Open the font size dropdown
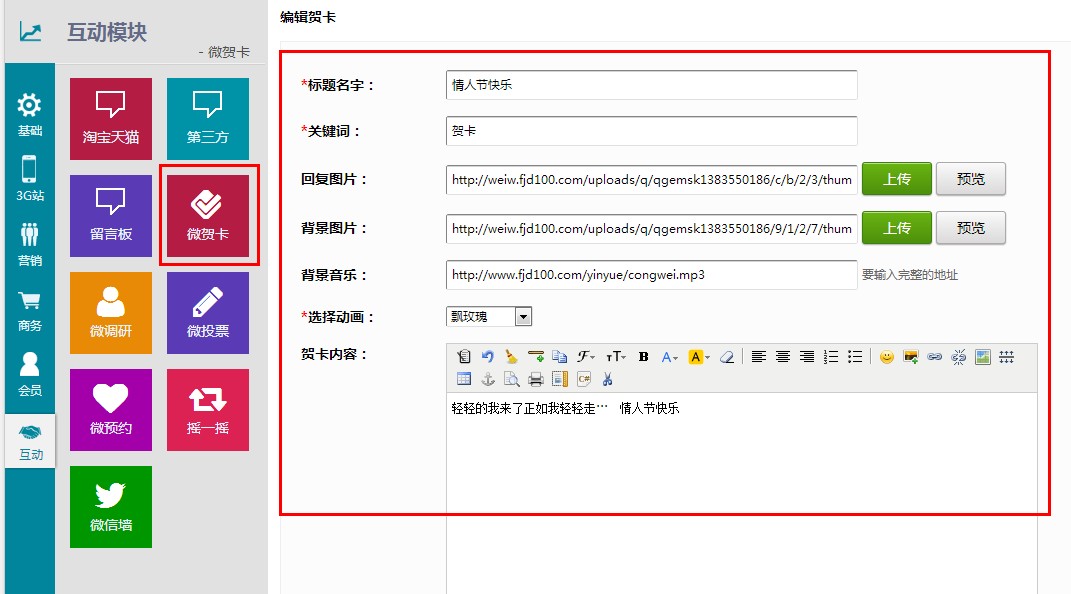The height and width of the screenshot is (594, 1071). coord(615,356)
